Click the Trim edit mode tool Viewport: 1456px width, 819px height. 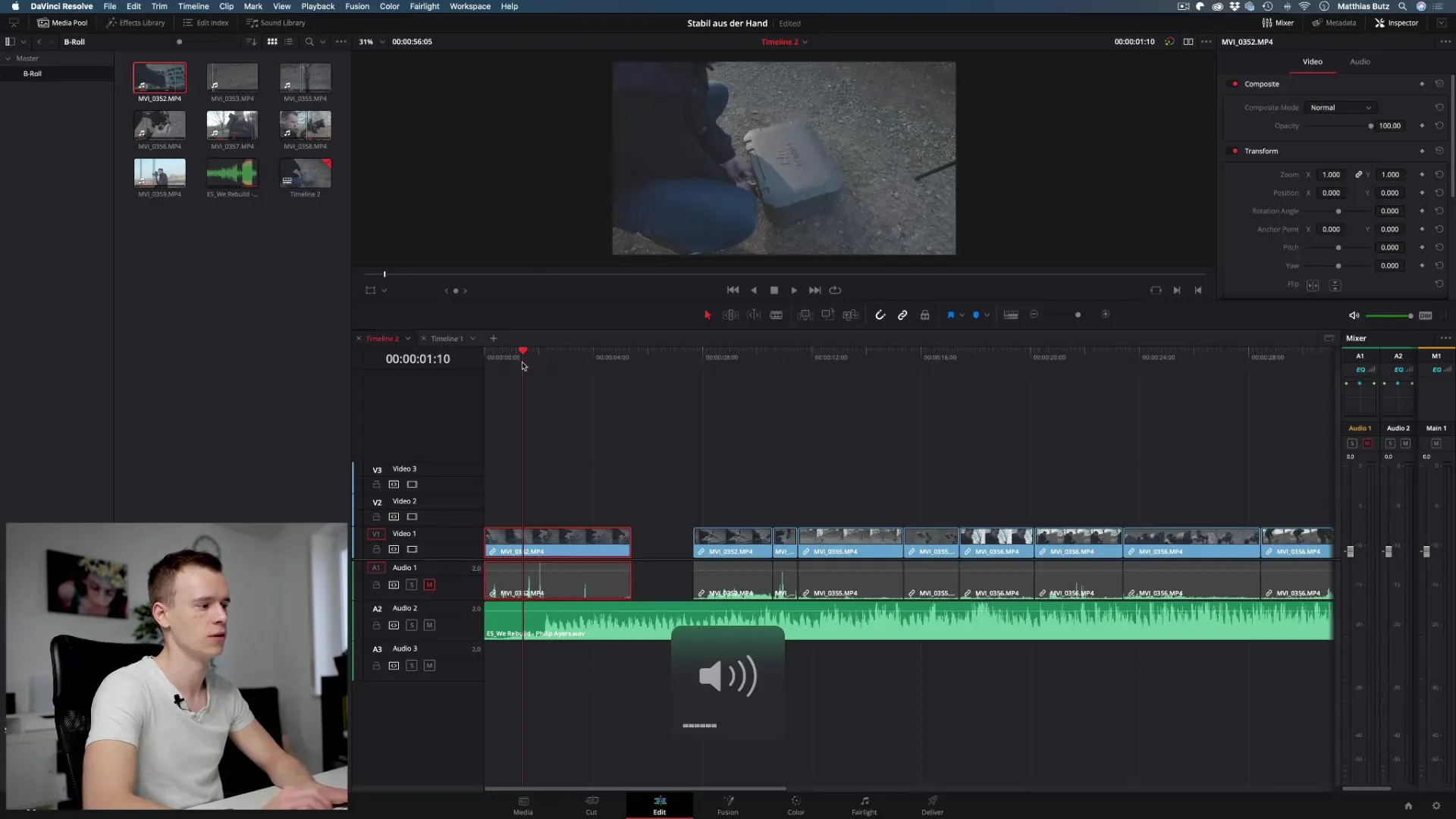730,315
